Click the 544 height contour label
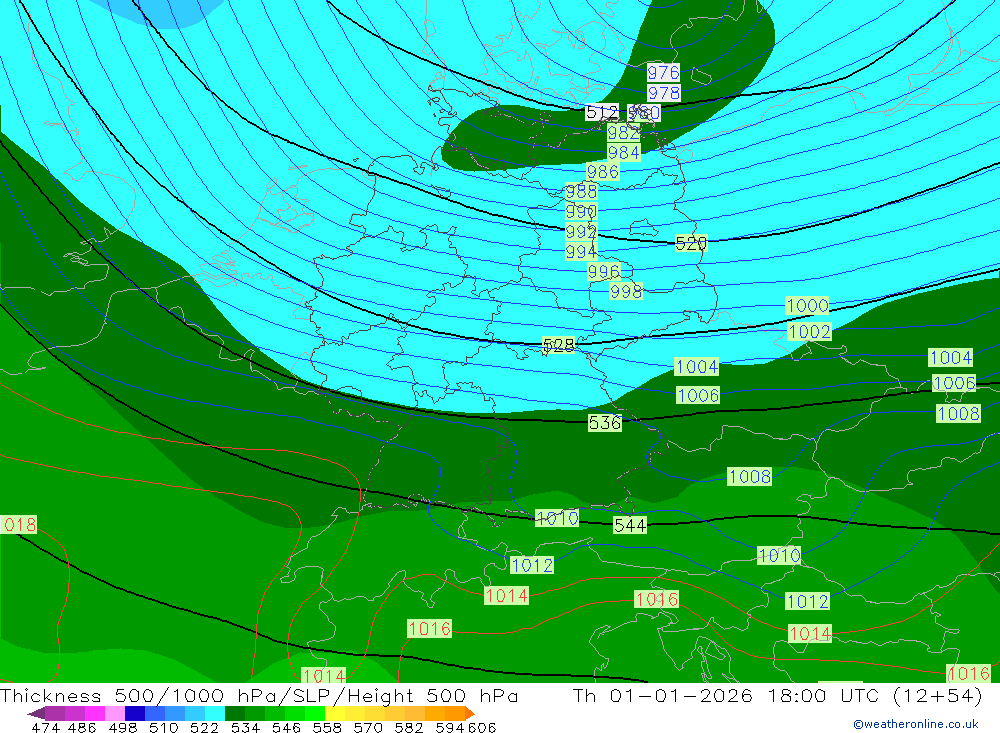This screenshot has height=733, width=1000. pos(629,525)
